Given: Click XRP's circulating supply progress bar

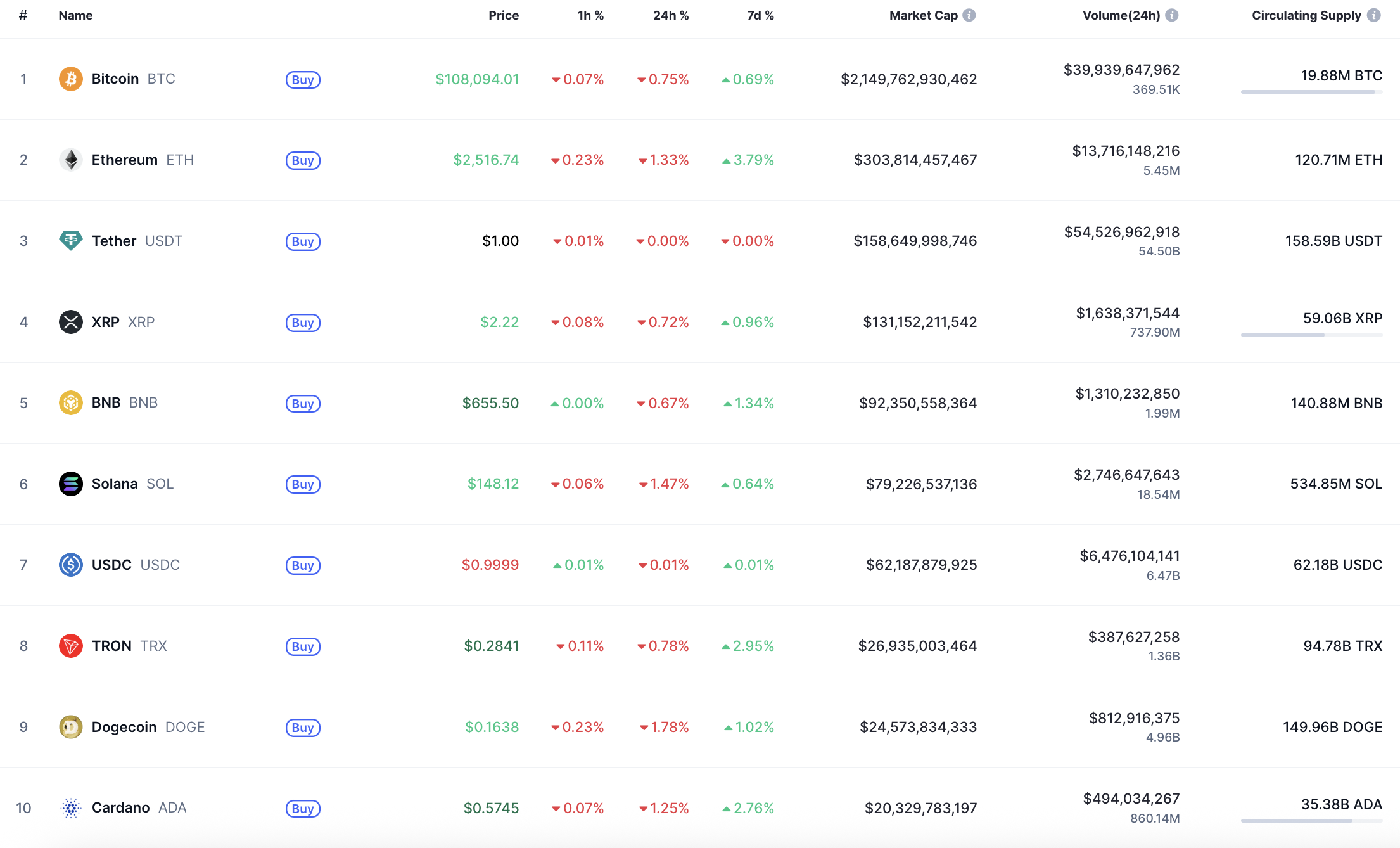Looking at the screenshot, I should [x=1311, y=335].
